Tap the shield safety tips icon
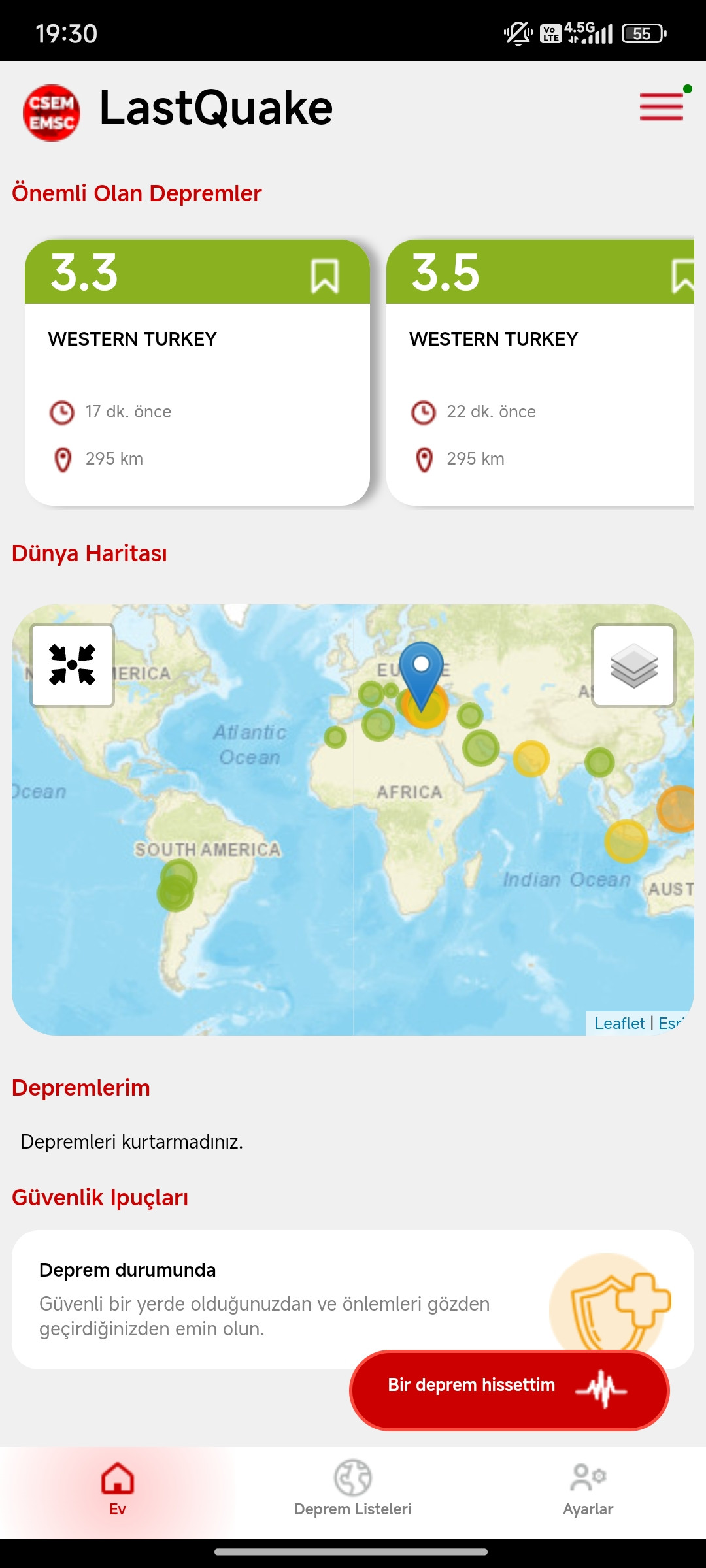Screen dimensions: 706x1568 click(x=614, y=1307)
